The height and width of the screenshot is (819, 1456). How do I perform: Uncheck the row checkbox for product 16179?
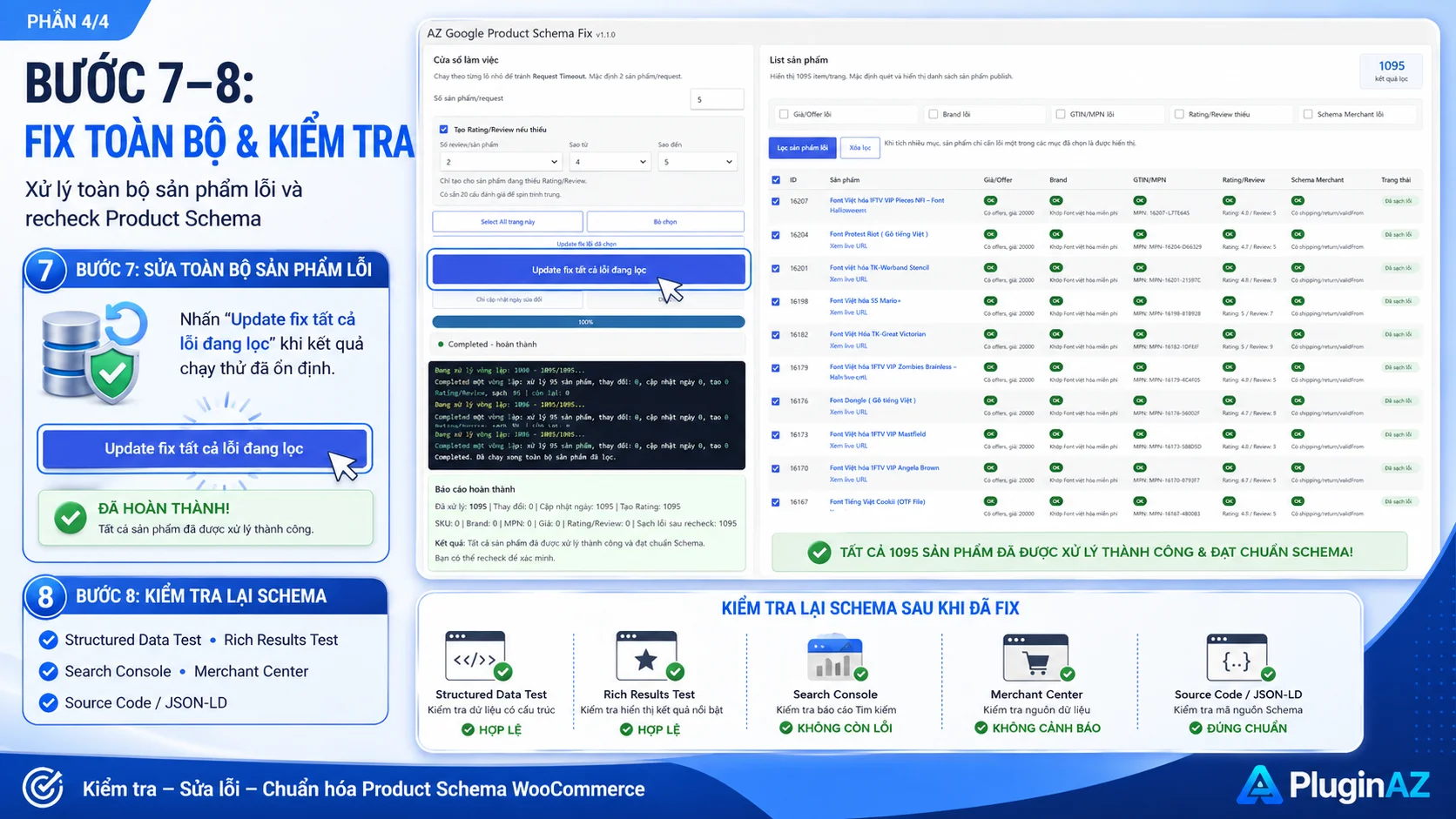tap(776, 368)
